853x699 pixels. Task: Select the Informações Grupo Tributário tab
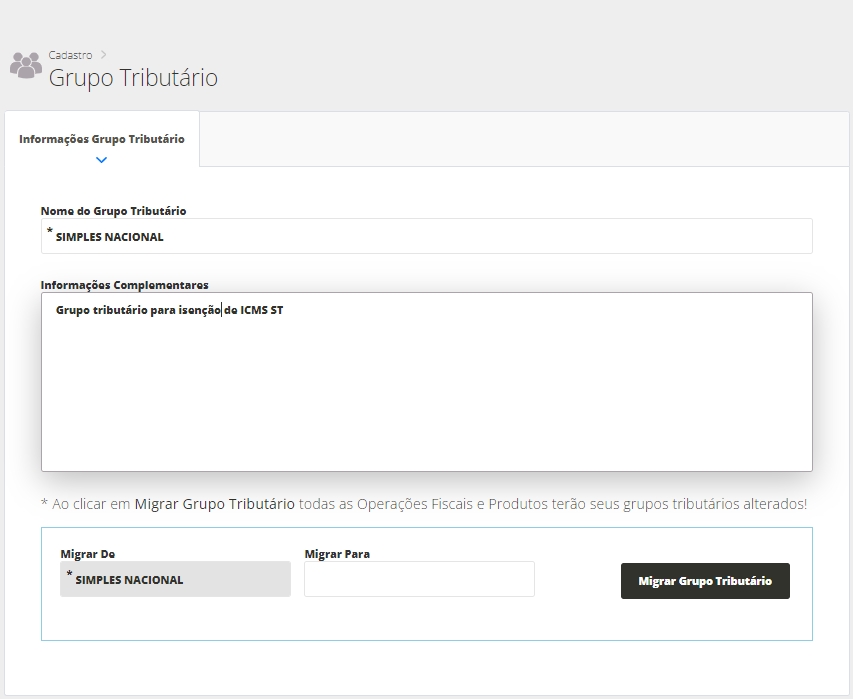(x=101, y=139)
